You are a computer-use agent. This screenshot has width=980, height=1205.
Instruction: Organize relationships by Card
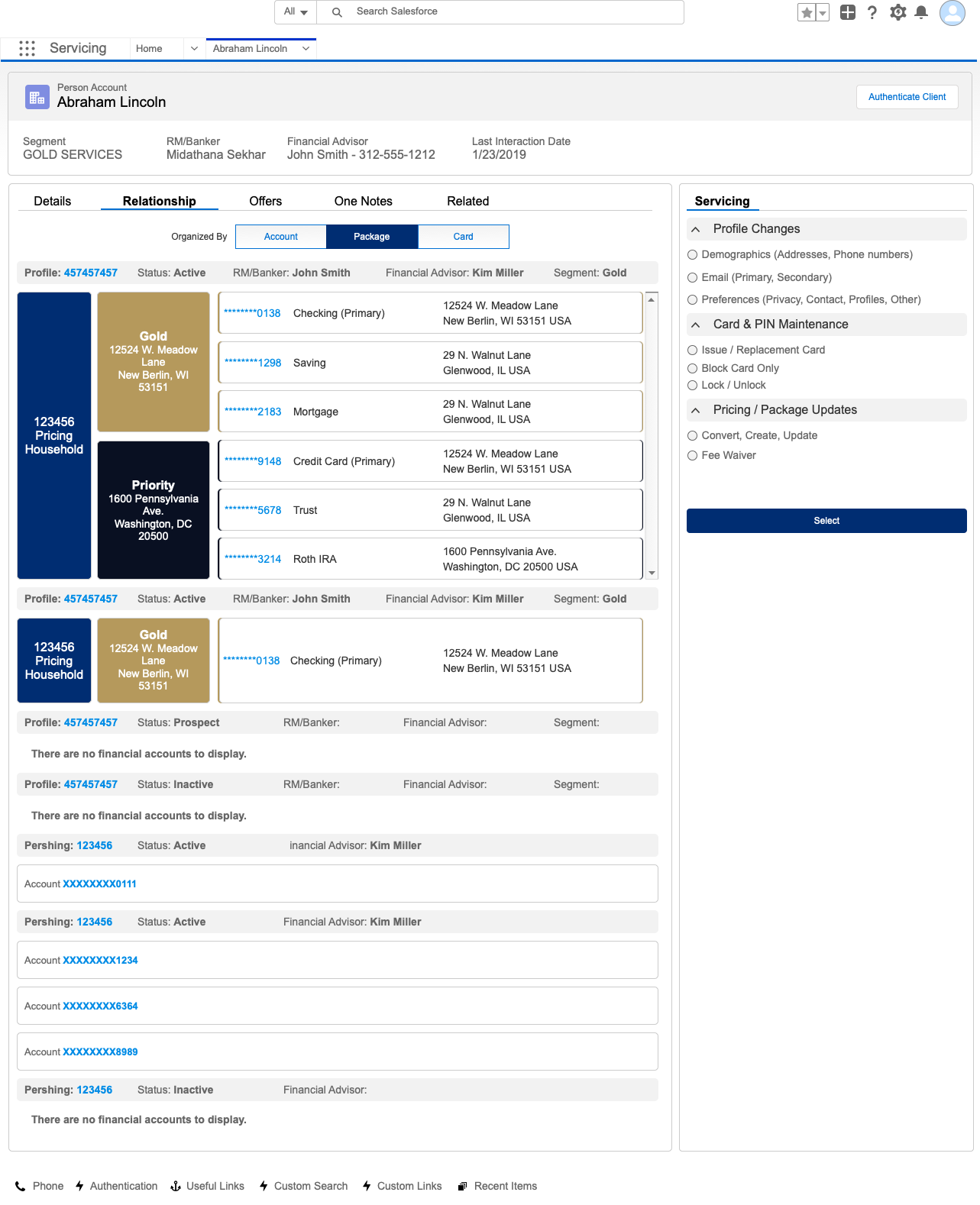[463, 237]
